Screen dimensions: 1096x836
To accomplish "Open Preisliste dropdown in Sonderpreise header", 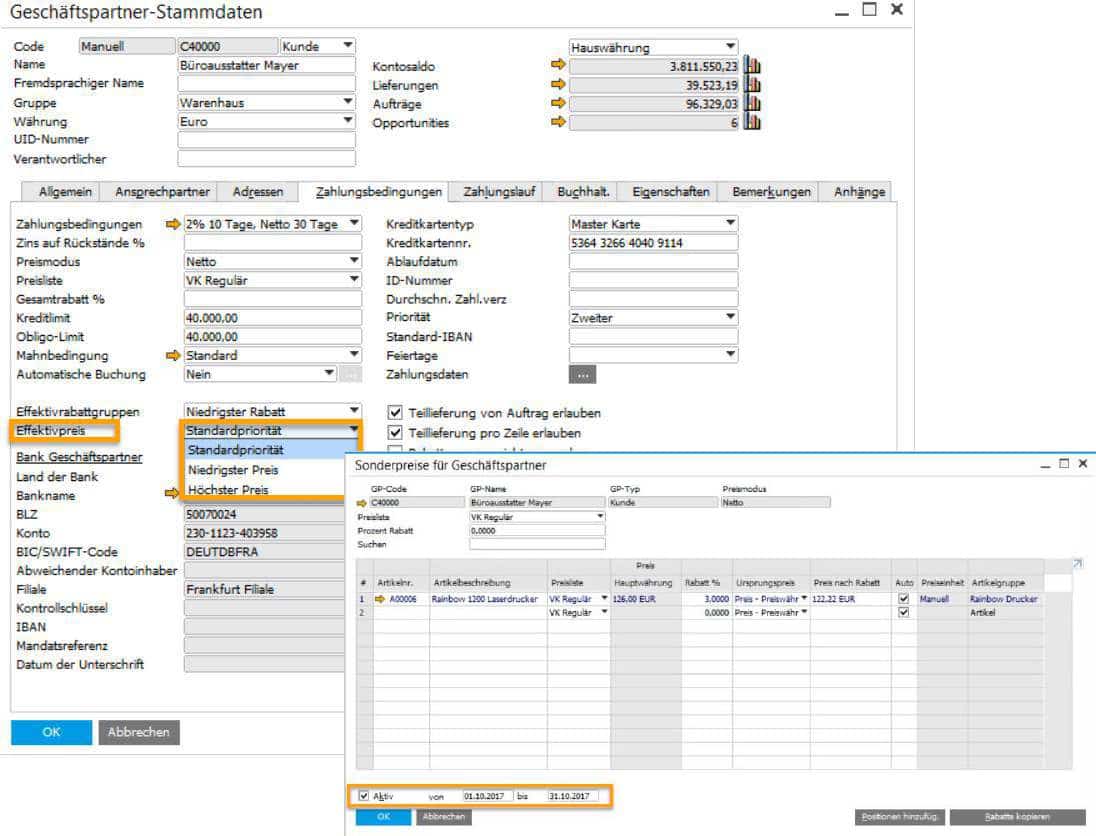I will click(600, 517).
